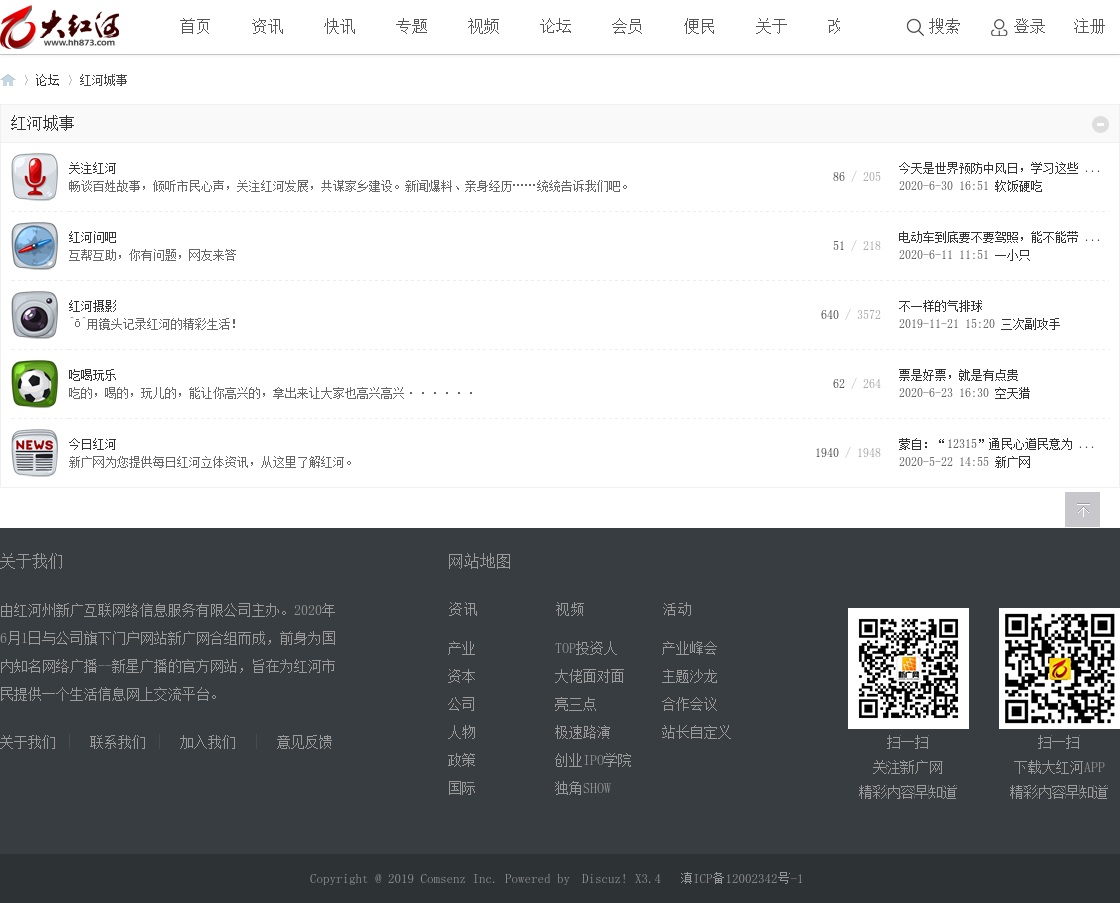
Task: Select the soccer ball icon for 吃喝玩乐
Action: (x=35, y=384)
